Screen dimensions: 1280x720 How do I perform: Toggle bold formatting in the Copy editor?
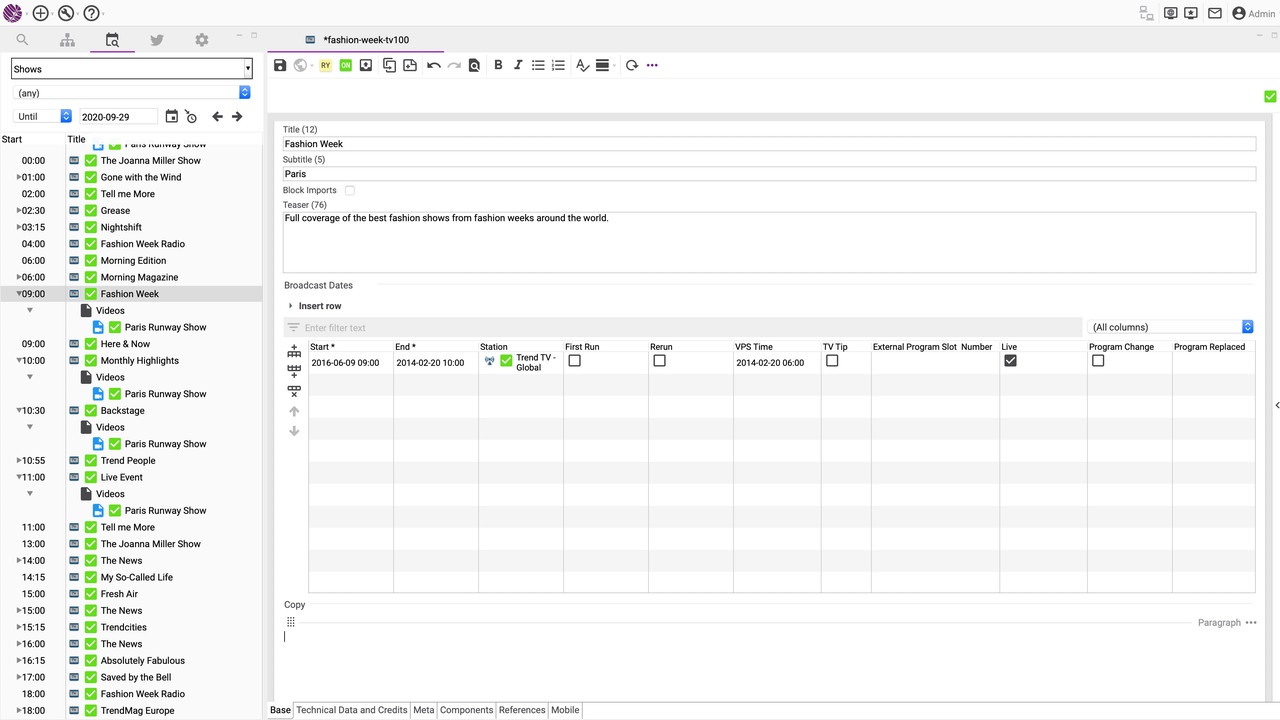498,65
